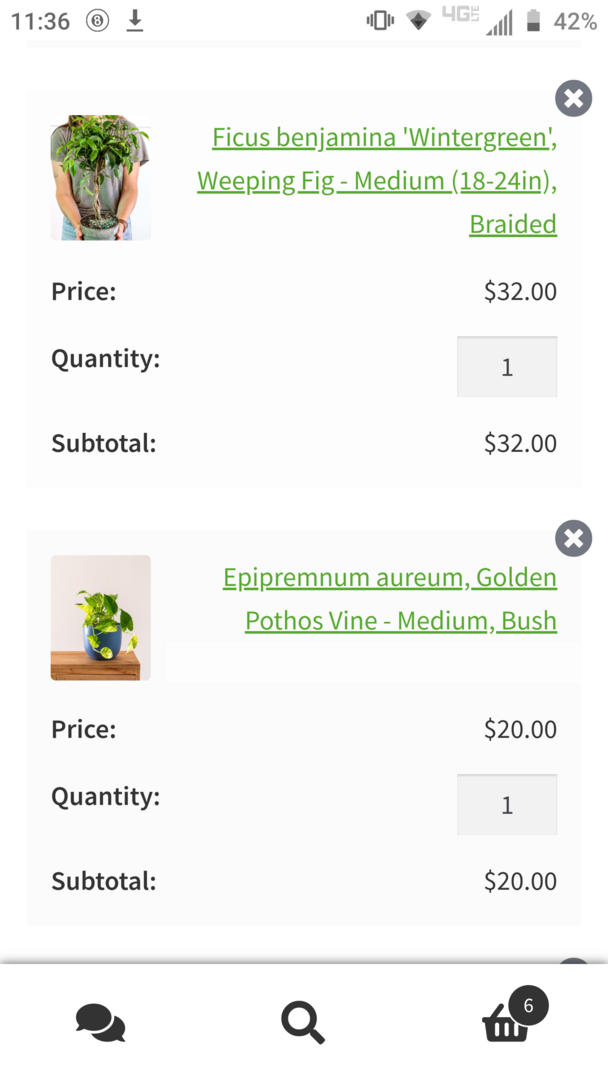Screen dimensions: 608x1080
Task: Remove the Golden Pothos Vine from cart
Action: point(573,538)
